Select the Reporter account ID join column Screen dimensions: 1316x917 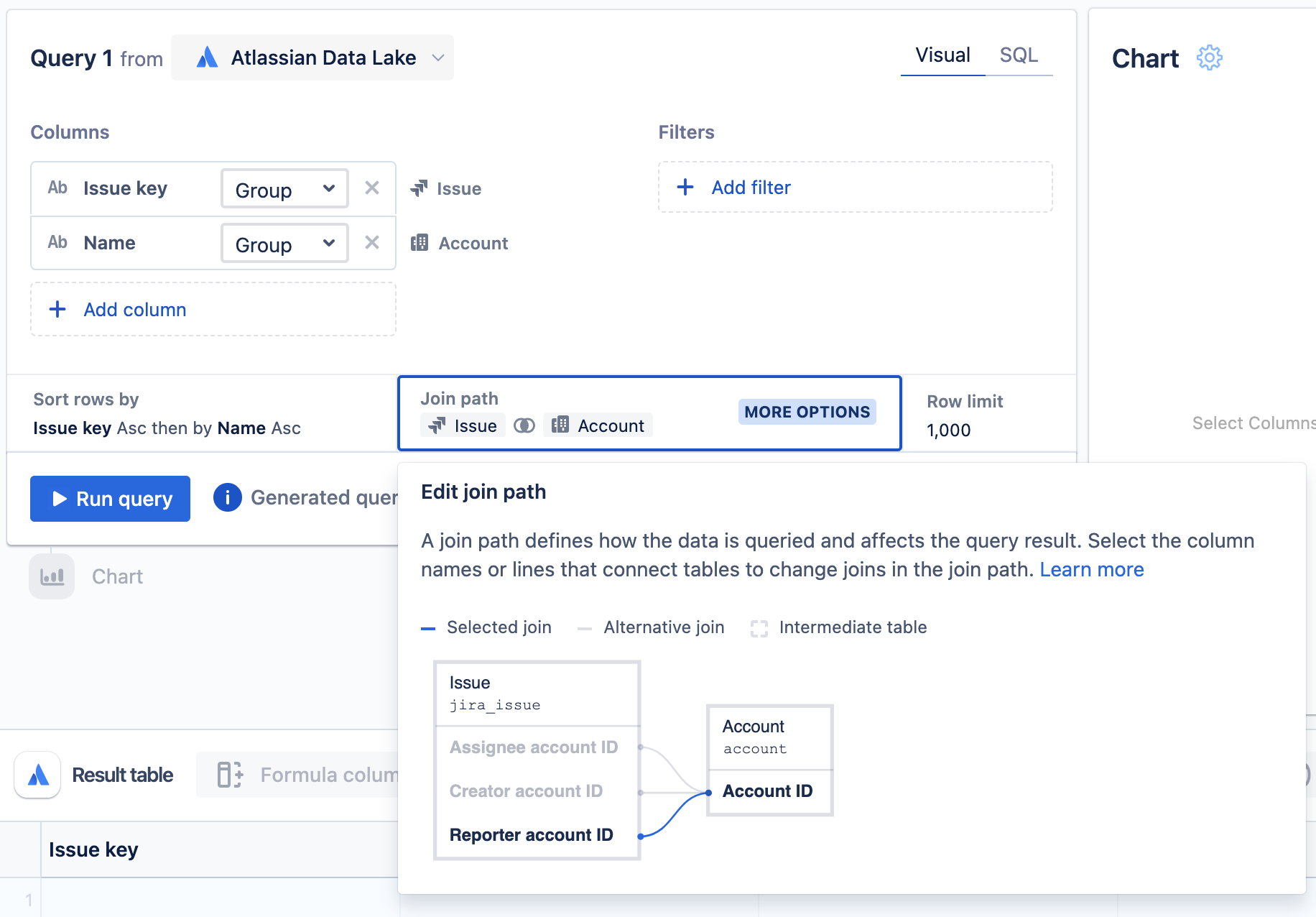click(532, 835)
